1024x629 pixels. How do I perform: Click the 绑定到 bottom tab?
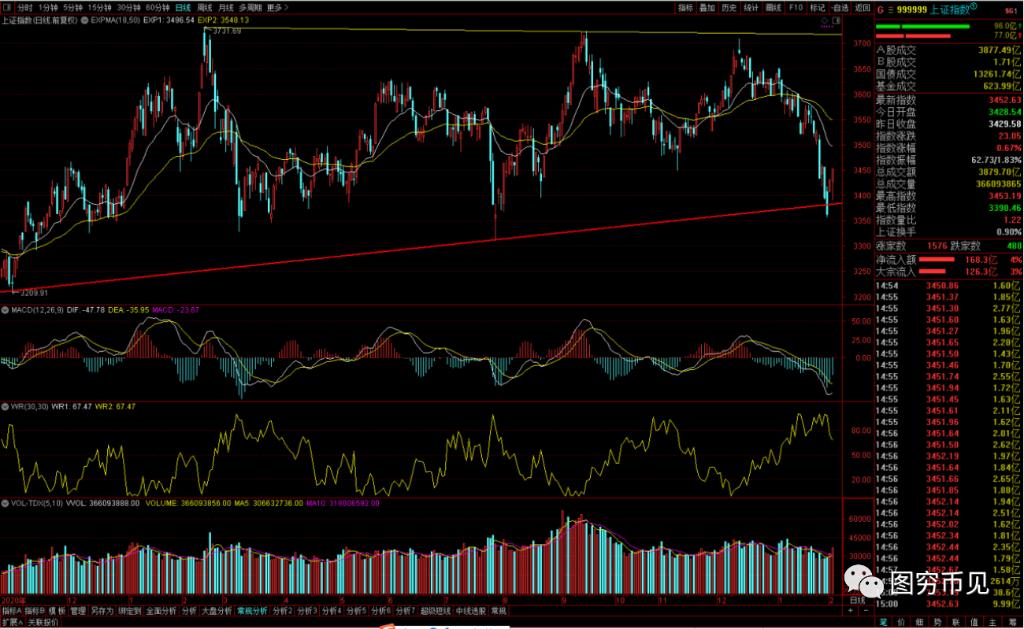tap(129, 611)
